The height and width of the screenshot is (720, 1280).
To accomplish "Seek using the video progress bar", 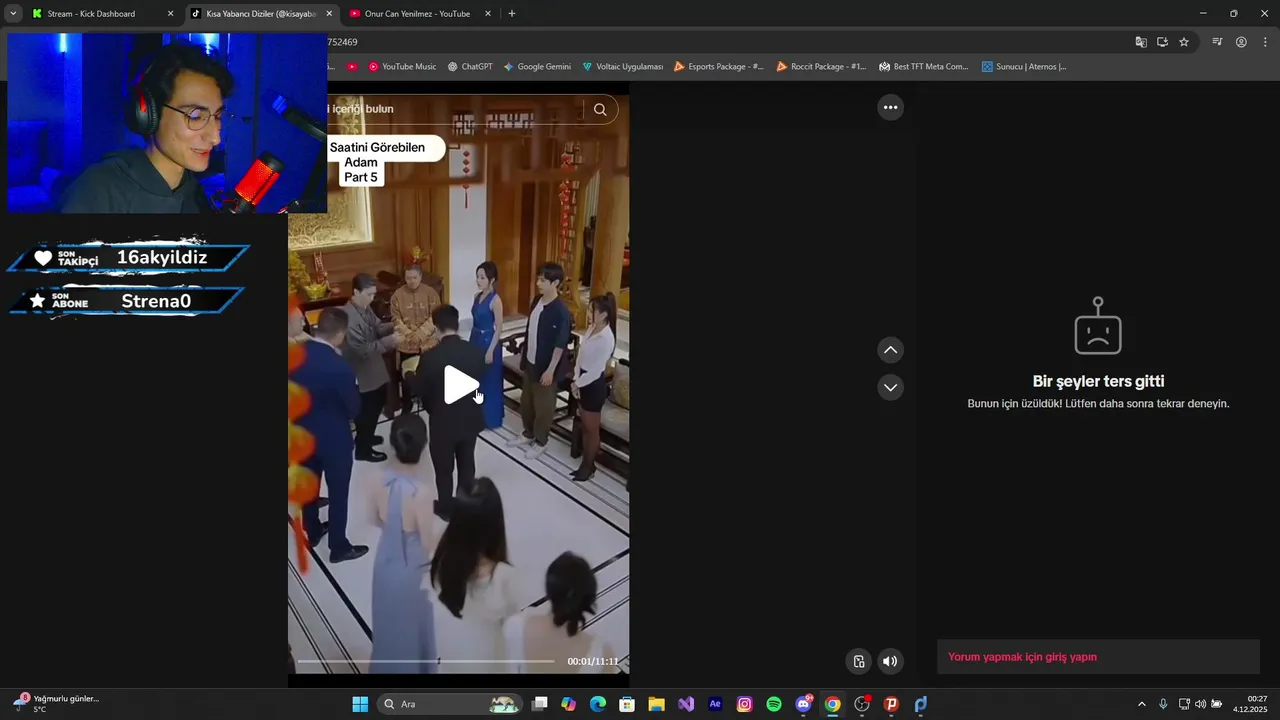I will 426,661.
